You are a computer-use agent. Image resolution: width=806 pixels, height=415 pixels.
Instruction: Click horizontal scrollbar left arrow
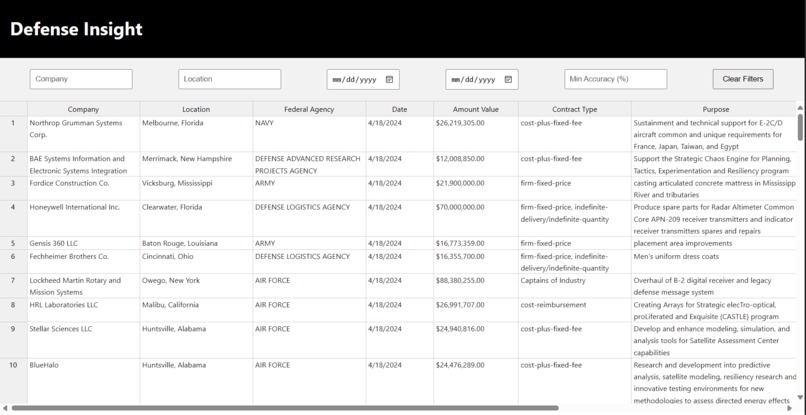pos(5,408)
